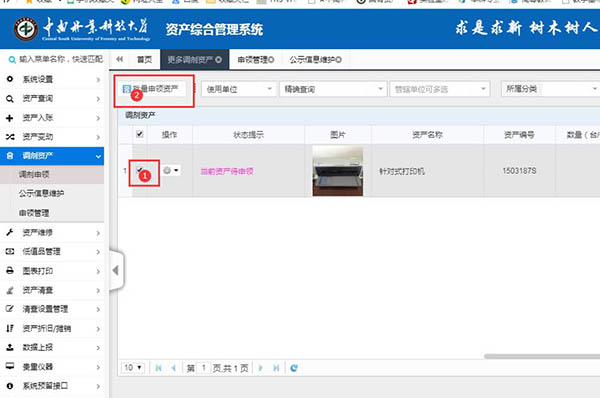Uncheck the checkbox for row 1 (针对式打印机)
Image resolution: width=600 pixels, height=398 pixels.
click(x=139, y=170)
